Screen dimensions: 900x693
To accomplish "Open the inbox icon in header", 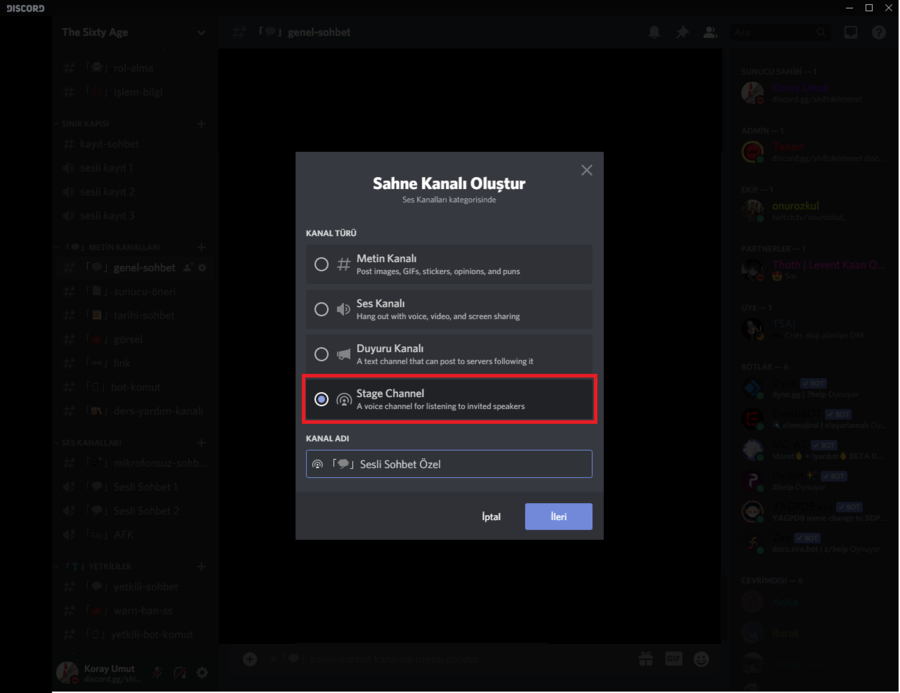I will point(851,32).
